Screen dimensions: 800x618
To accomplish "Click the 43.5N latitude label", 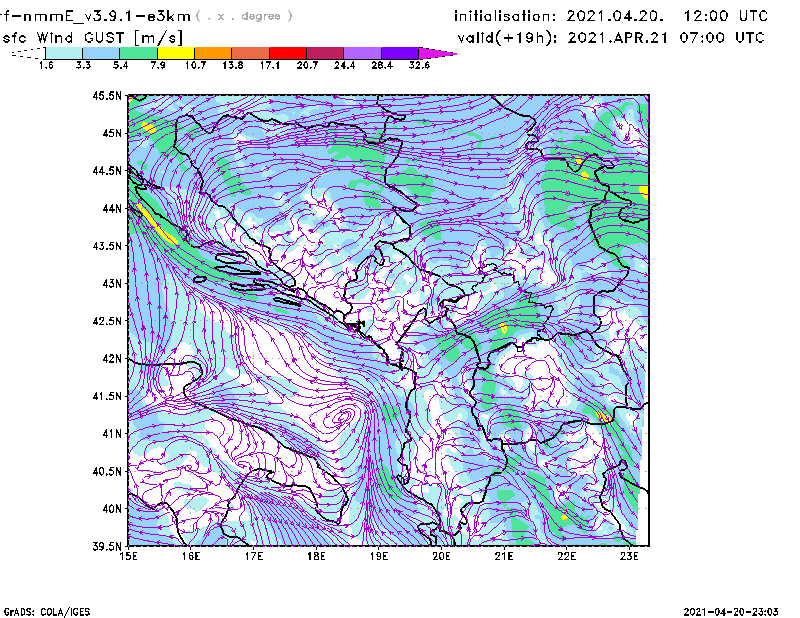I will click(x=107, y=246).
